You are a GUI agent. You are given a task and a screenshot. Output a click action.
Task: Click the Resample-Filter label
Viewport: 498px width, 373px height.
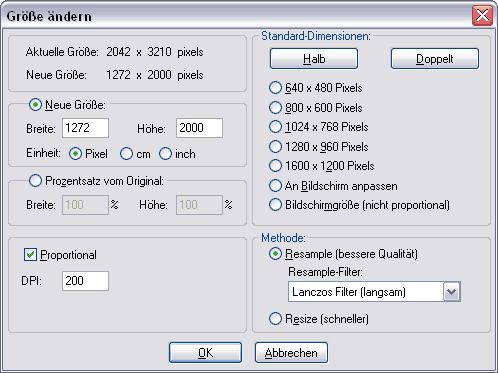pyautogui.click(x=325, y=272)
